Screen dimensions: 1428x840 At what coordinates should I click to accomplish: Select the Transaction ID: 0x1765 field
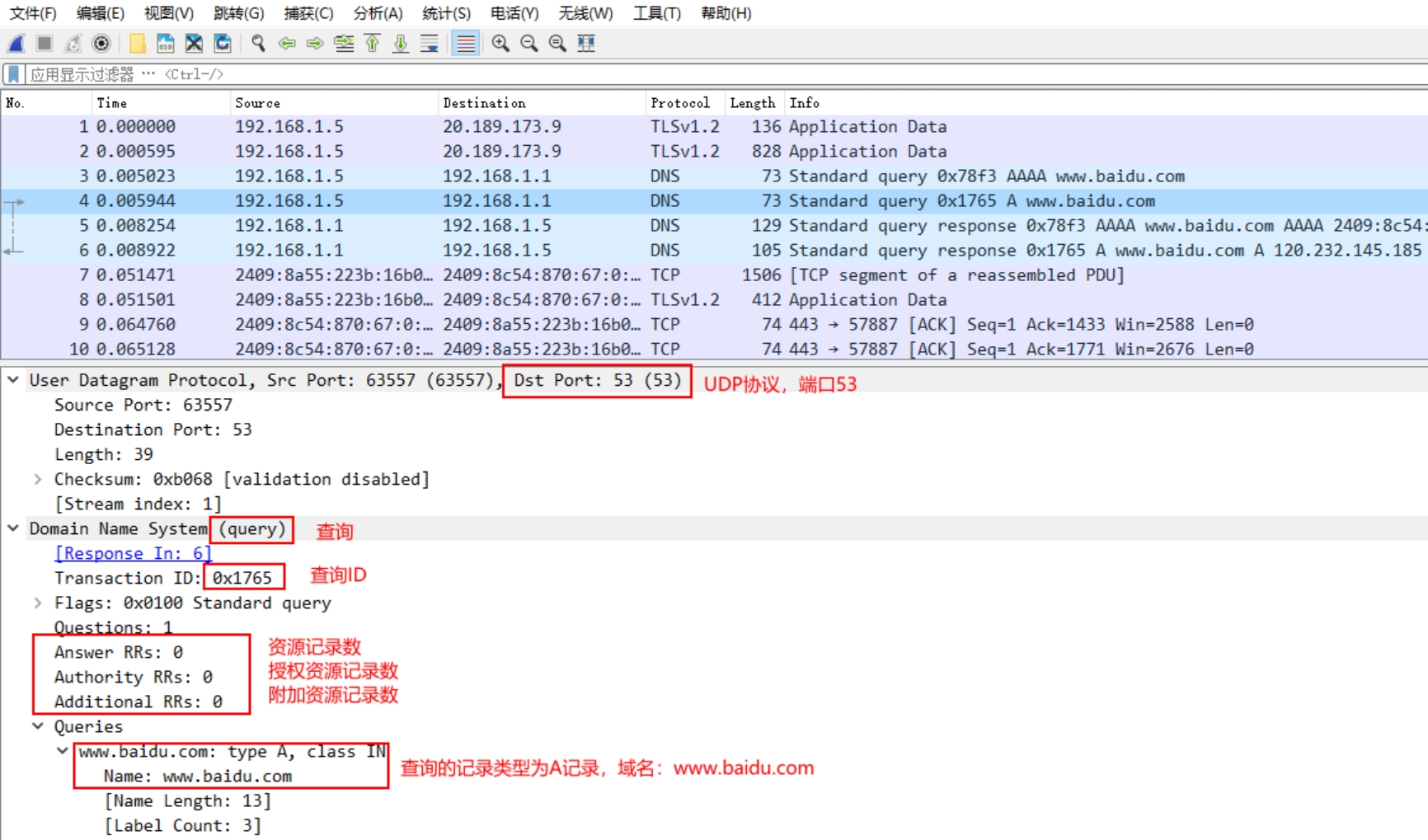click(163, 578)
